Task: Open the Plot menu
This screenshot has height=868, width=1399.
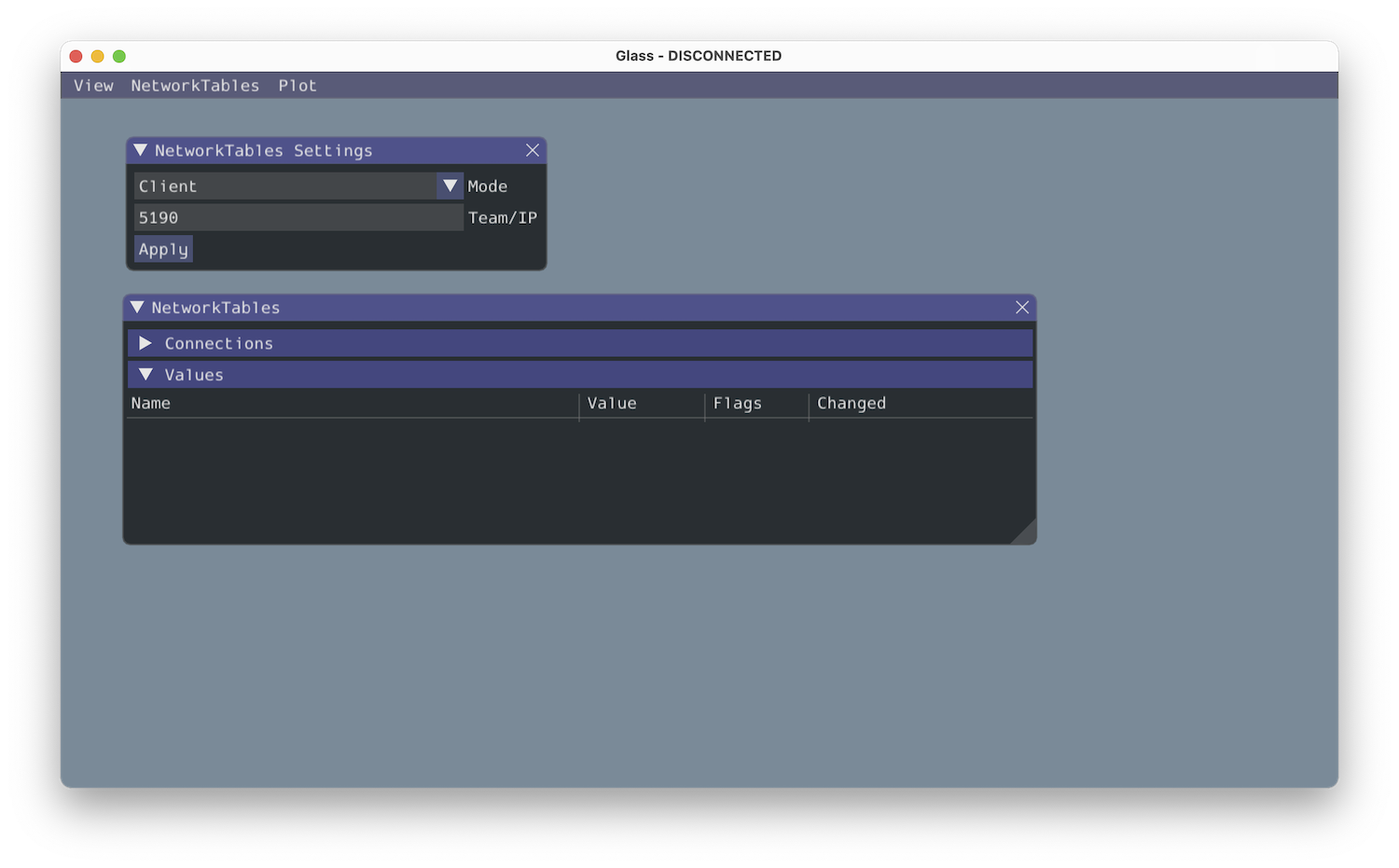Action: [x=298, y=86]
